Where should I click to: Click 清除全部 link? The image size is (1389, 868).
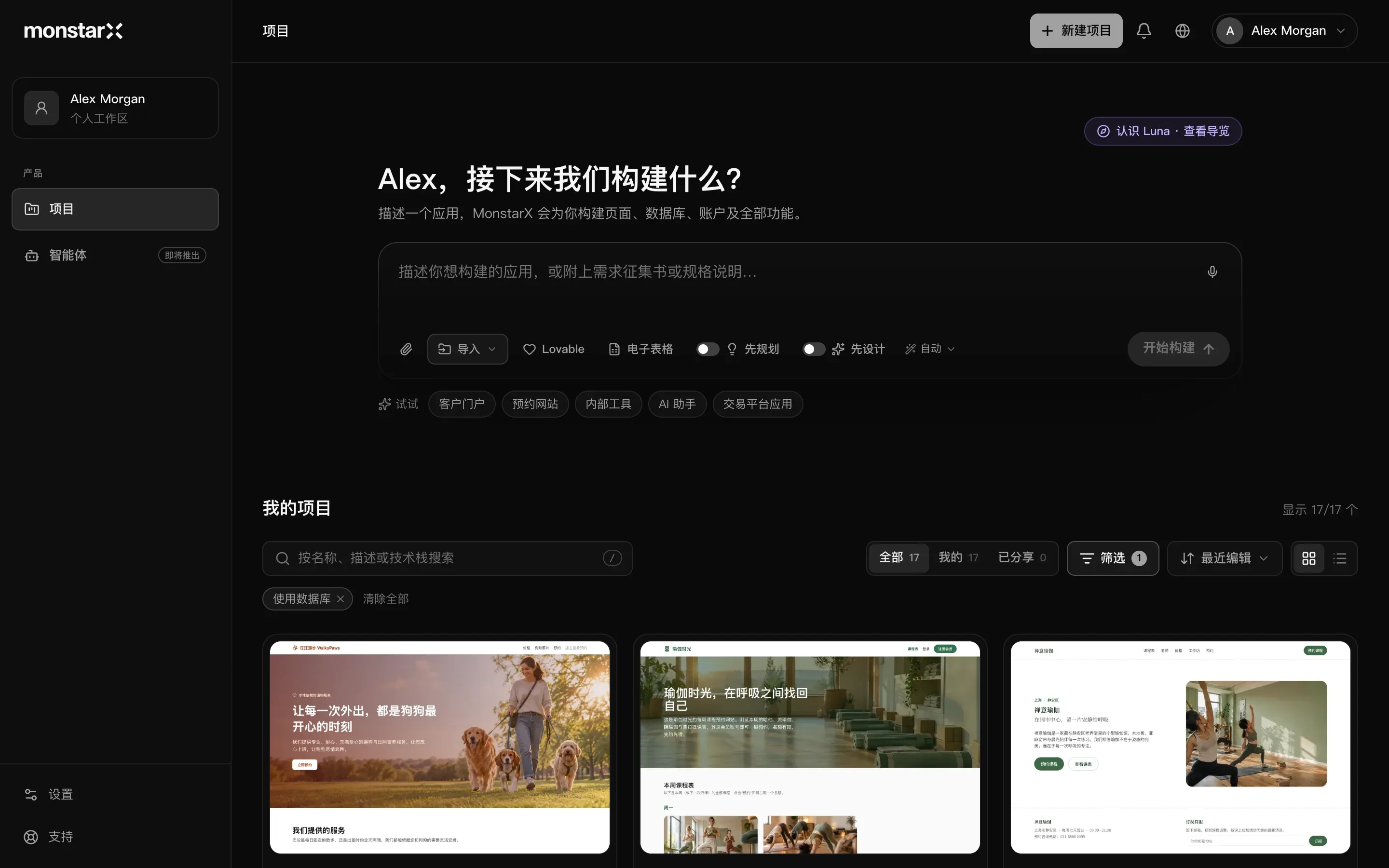click(x=386, y=599)
